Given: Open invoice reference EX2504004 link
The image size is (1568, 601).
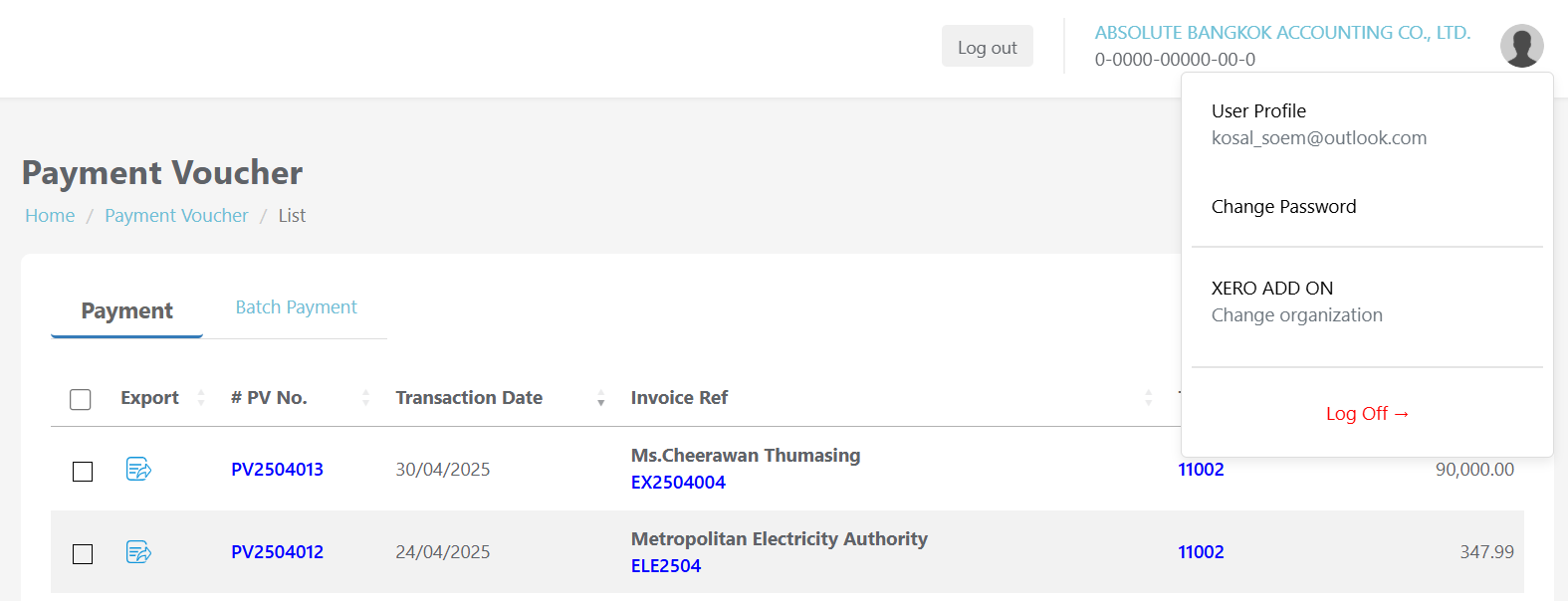Looking at the screenshot, I should pyautogui.click(x=678, y=483).
